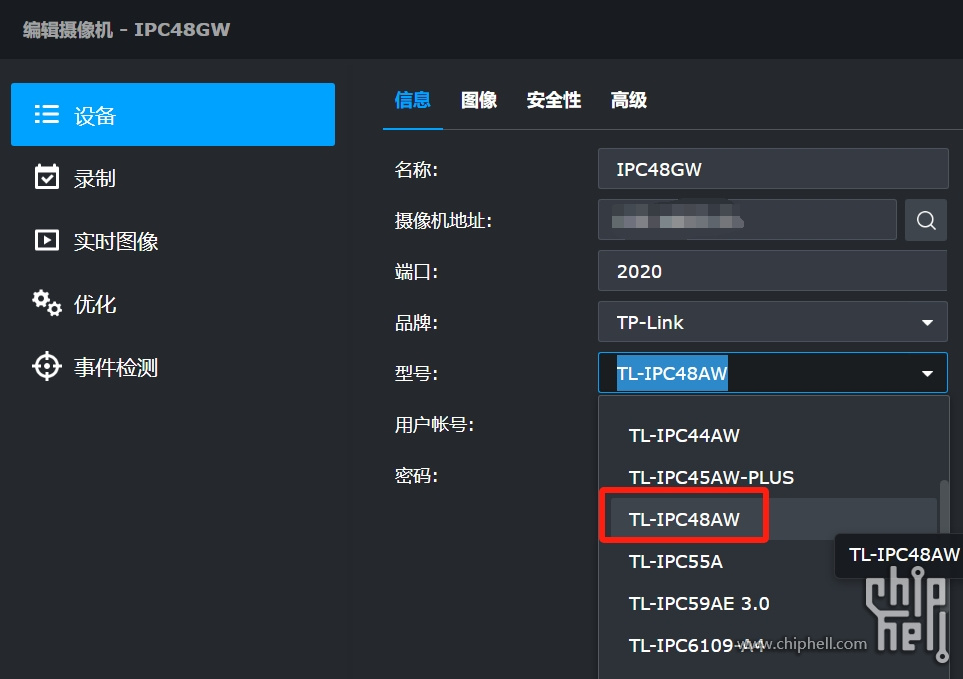Open the 品牌 dropdown showing TP-Link
The image size is (963, 679).
[x=773, y=322]
